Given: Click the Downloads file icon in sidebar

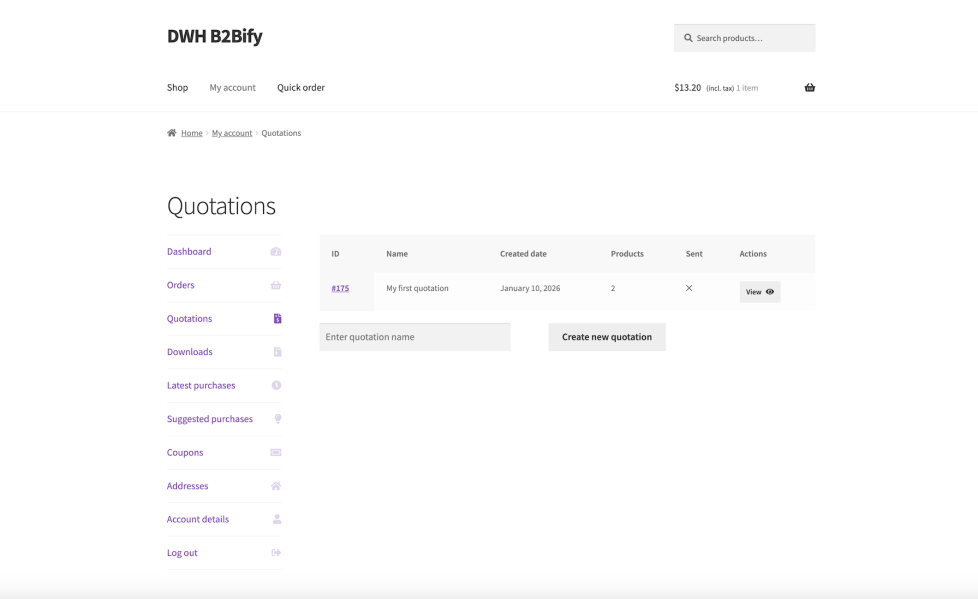Looking at the screenshot, I should [277, 352].
